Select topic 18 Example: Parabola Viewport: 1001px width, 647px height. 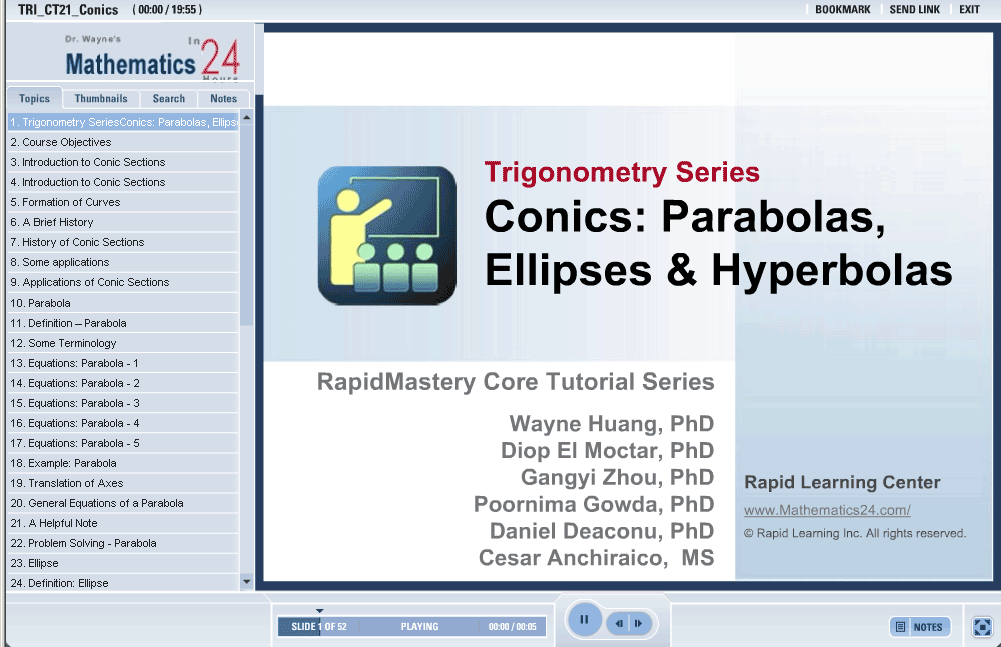123,463
